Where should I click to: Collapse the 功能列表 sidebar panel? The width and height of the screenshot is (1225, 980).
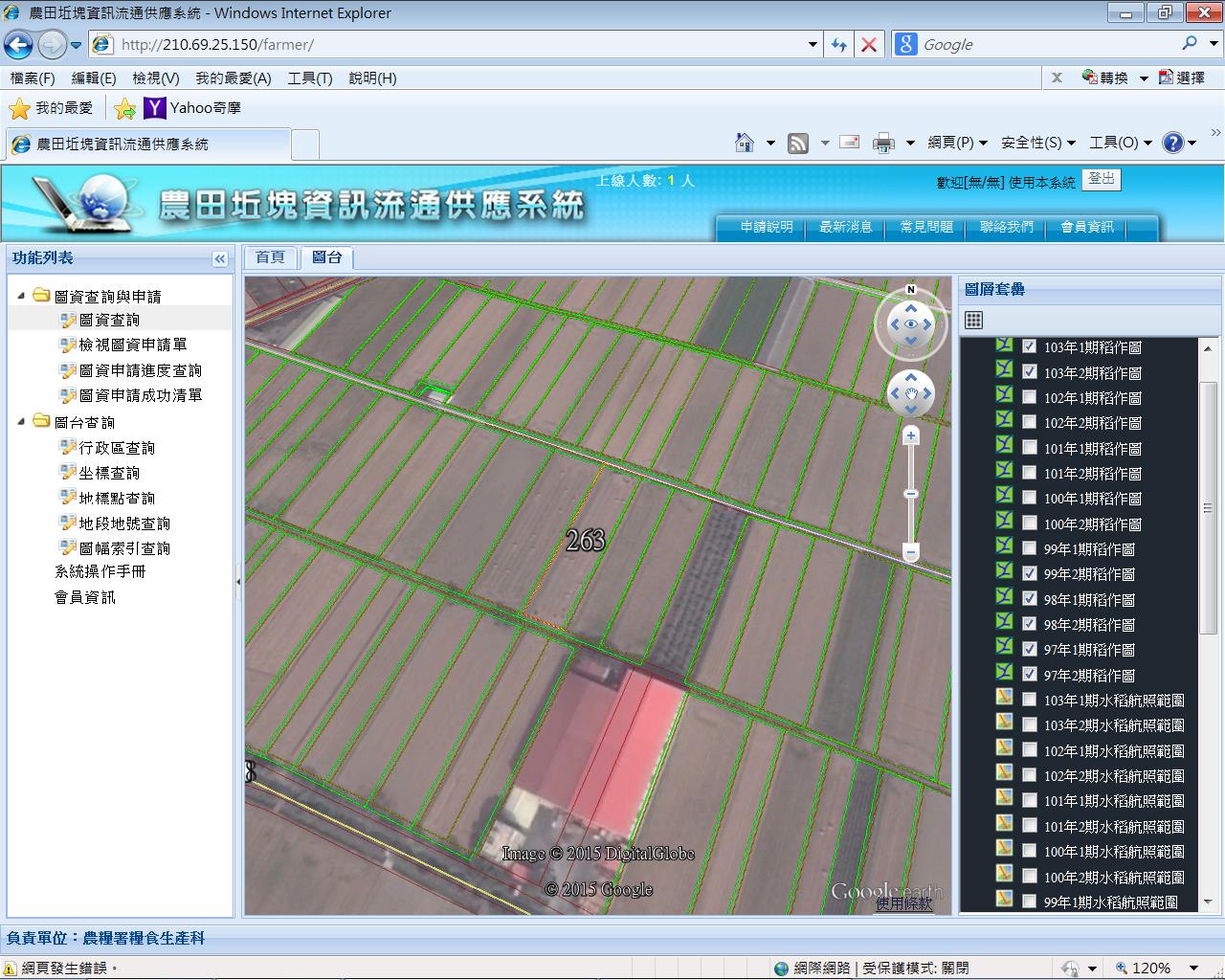pyautogui.click(x=219, y=258)
